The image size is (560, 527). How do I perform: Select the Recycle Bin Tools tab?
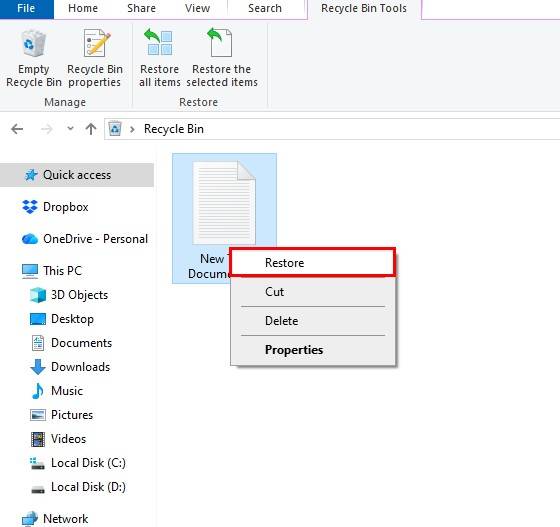[x=364, y=9]
